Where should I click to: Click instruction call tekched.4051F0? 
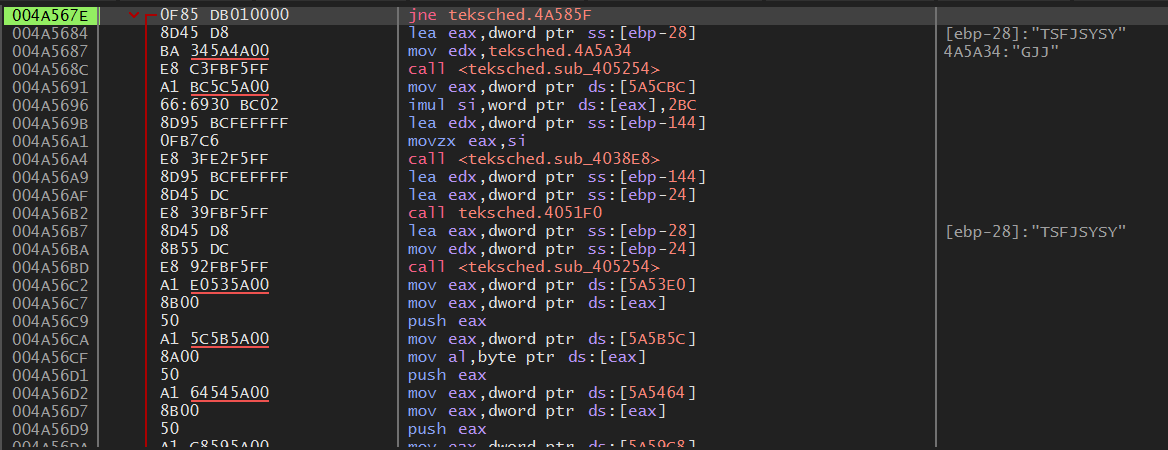point(505,213)
